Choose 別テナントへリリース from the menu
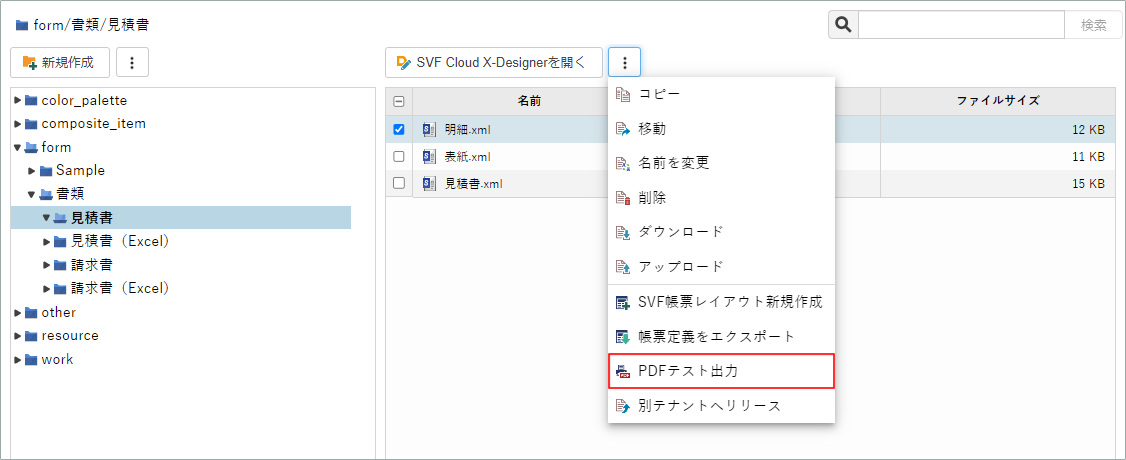1126x460 pixels. 721,406
